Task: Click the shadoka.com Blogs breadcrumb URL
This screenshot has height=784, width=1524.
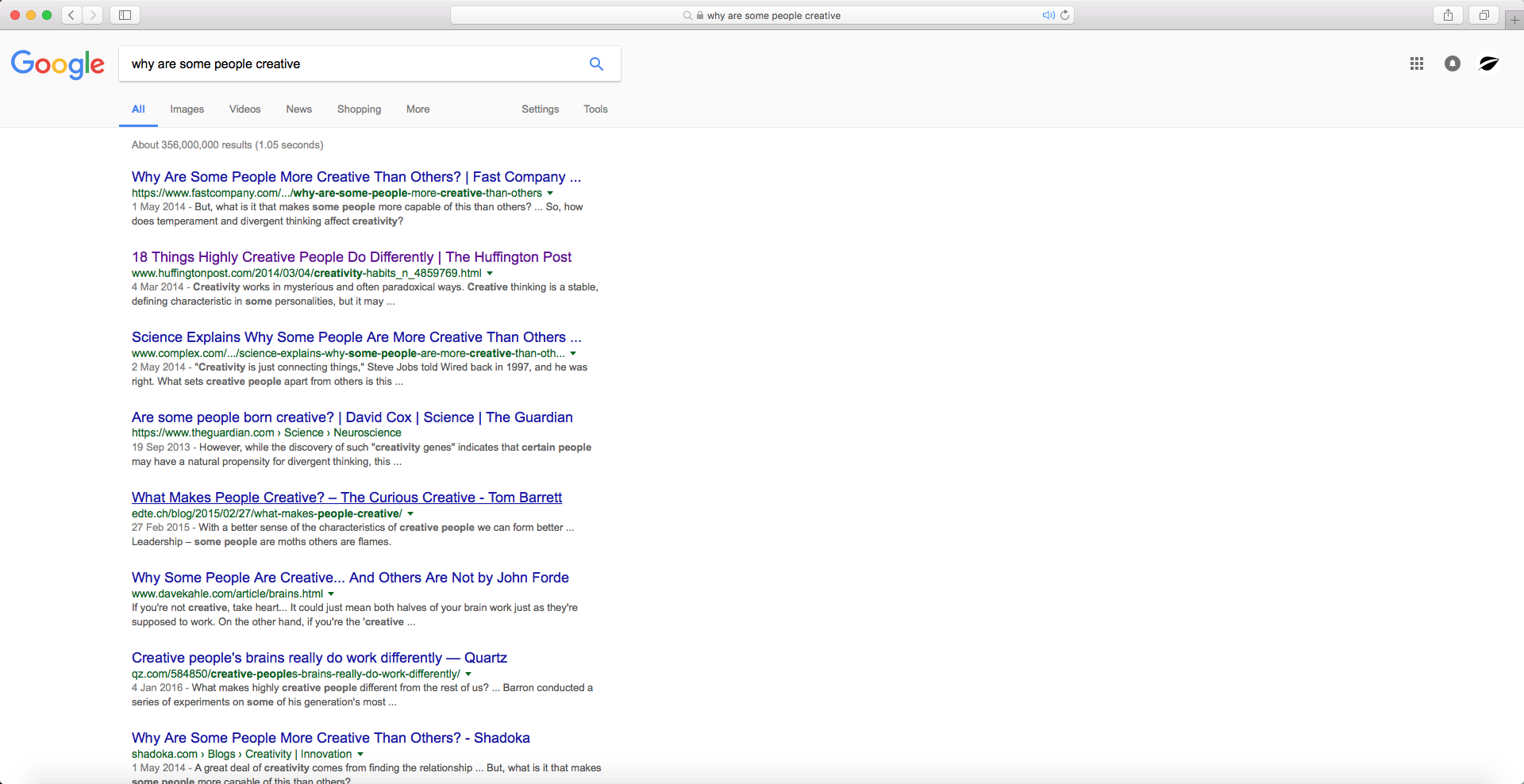Action: click(x=241, y=755)
